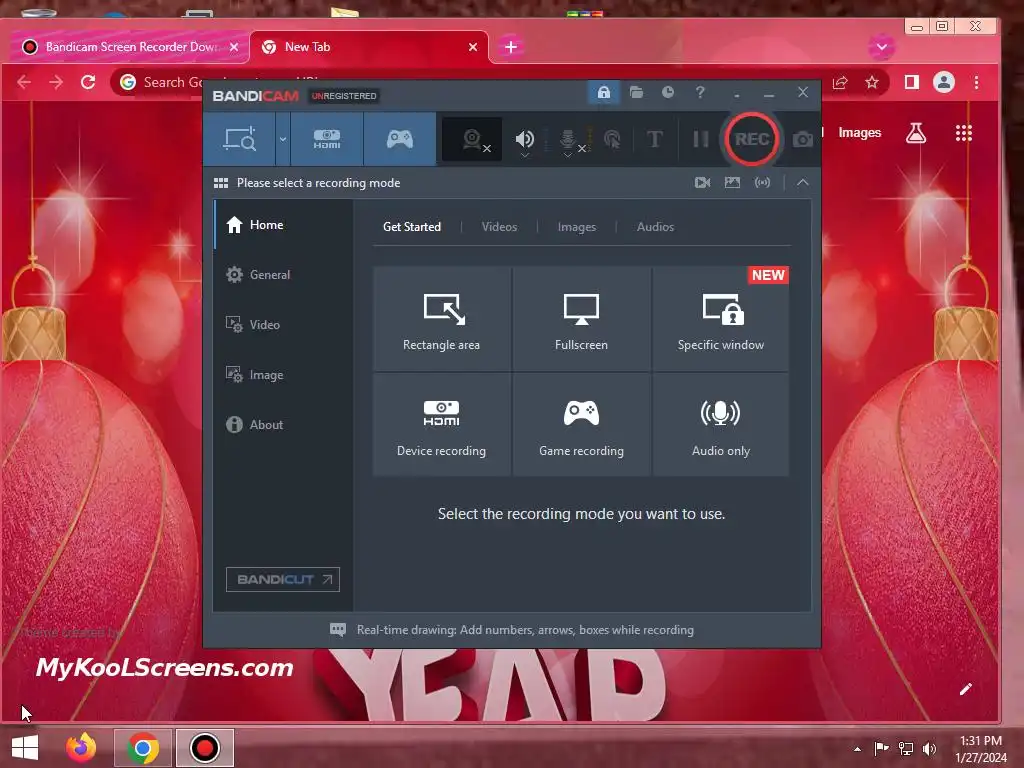Open the Video settings section

tap(283, 325)
